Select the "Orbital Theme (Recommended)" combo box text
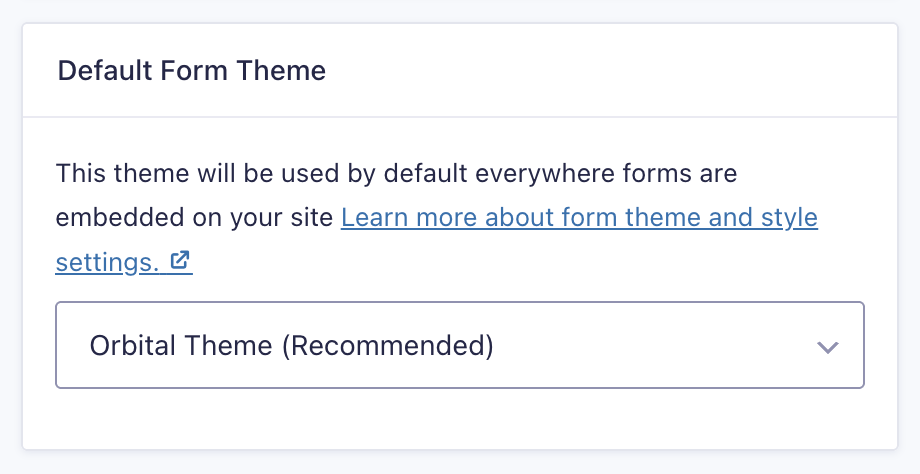The image size is (920, 474). (291, 346)
